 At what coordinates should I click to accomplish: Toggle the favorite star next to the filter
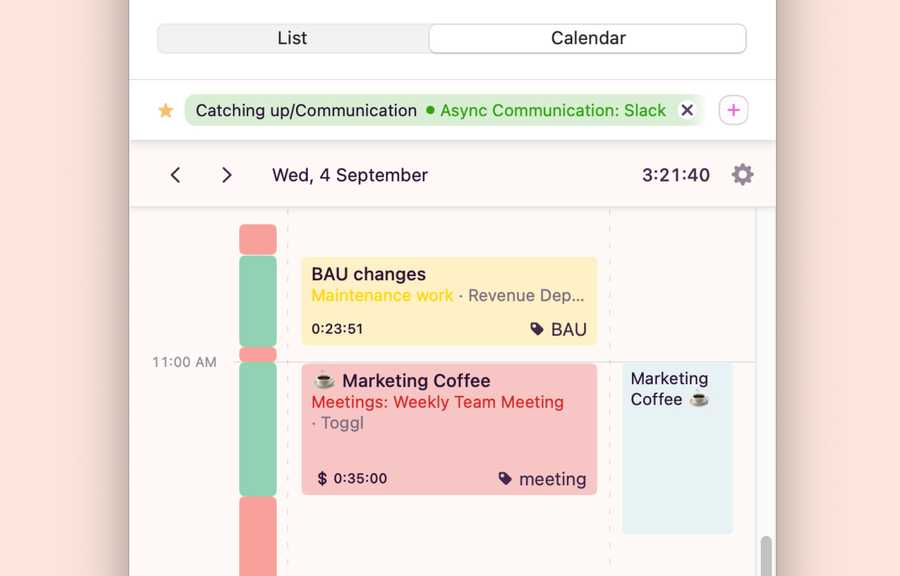(x=165, y=110)
